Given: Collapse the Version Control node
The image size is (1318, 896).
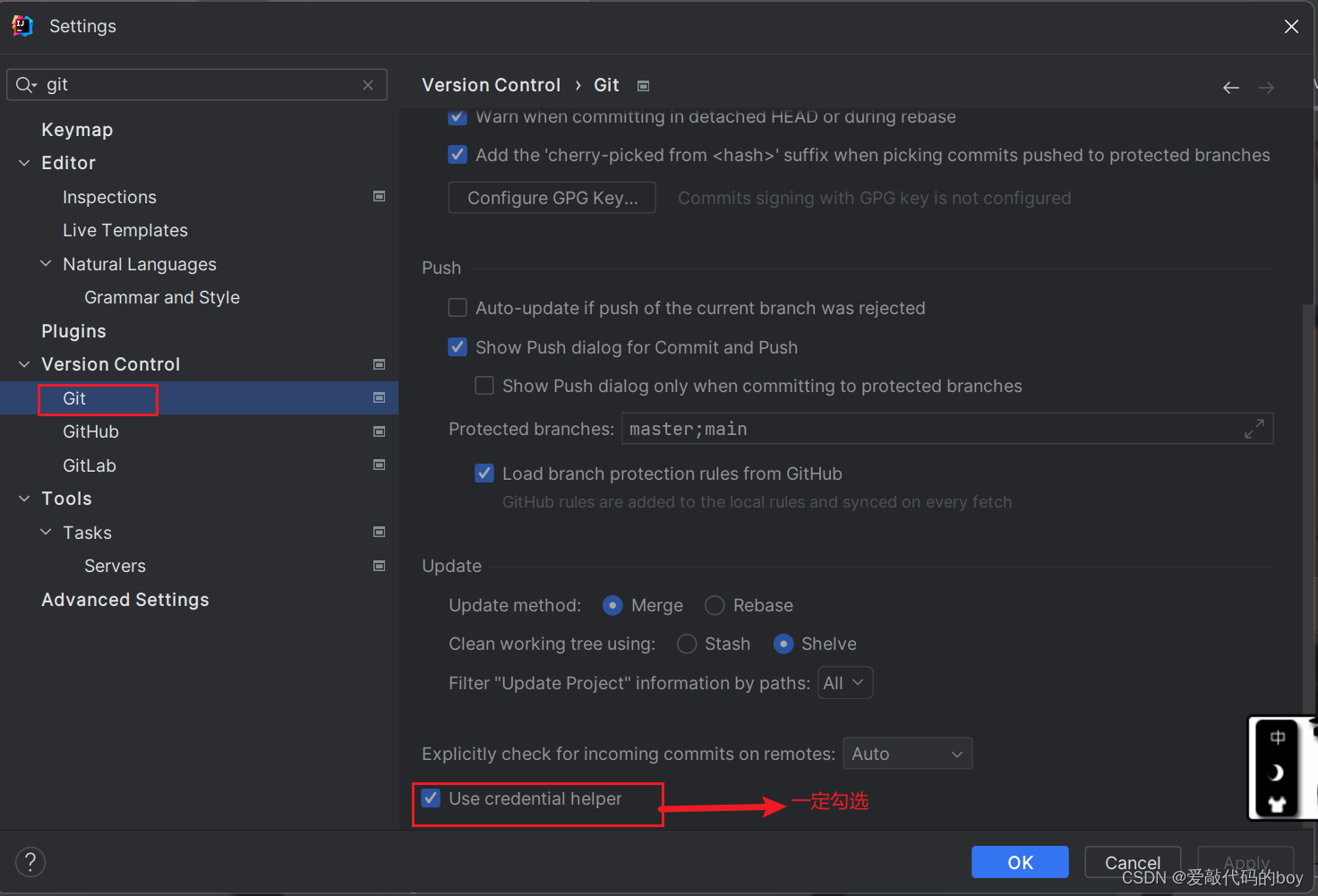Looking at the screenshot, I should click(24, 364).
